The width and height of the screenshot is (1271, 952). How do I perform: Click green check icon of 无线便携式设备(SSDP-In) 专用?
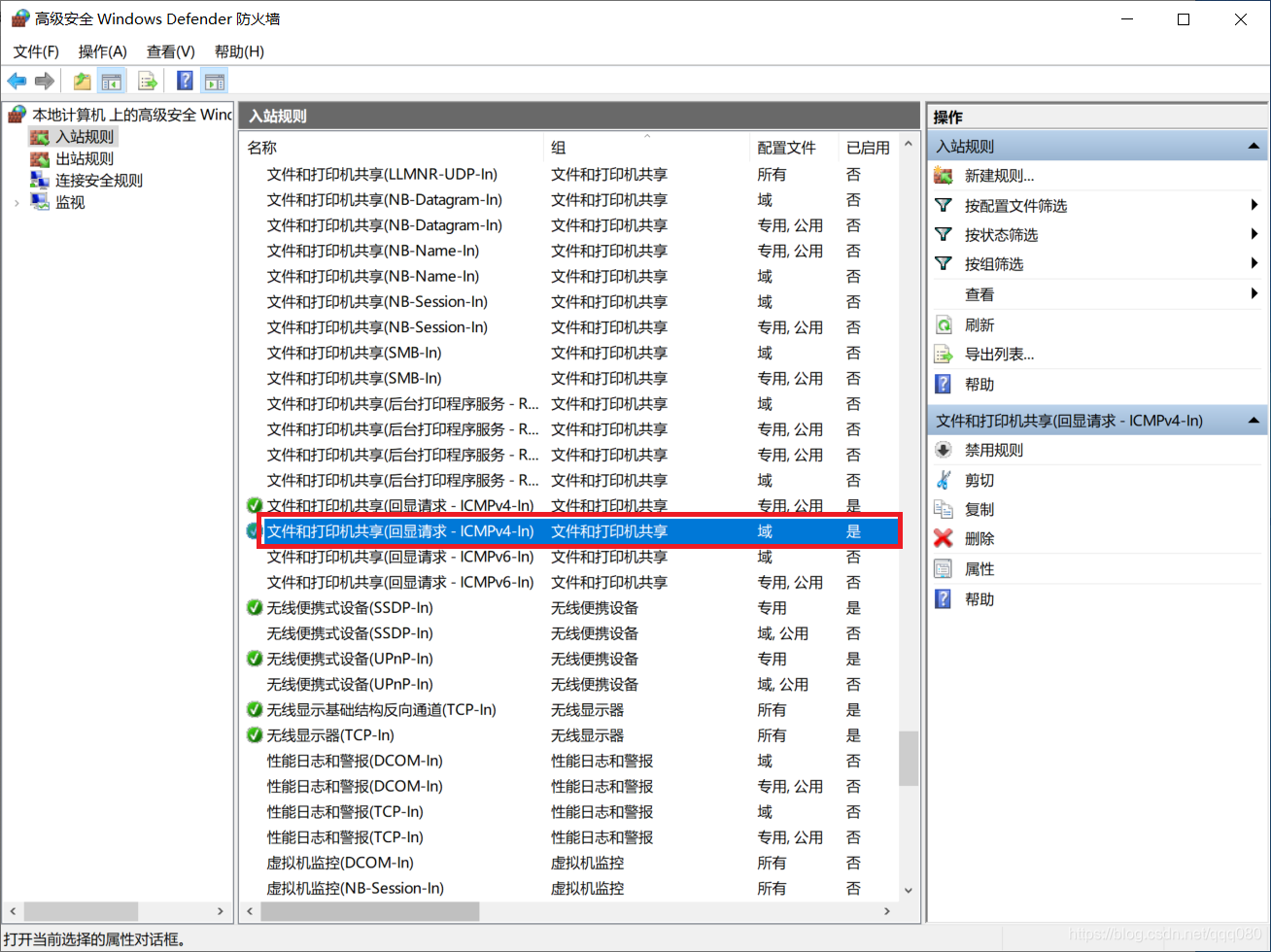(x=255, y=607)
